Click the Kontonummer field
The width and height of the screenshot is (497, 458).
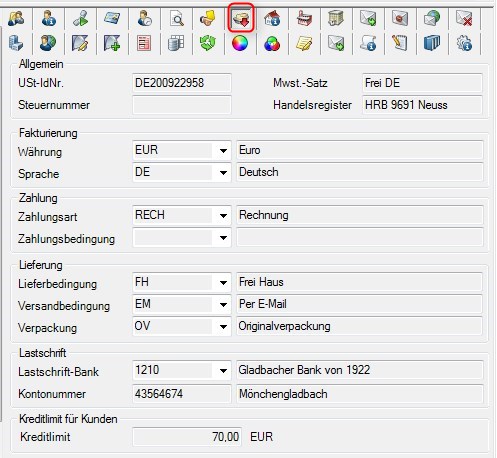coord(182,394)
